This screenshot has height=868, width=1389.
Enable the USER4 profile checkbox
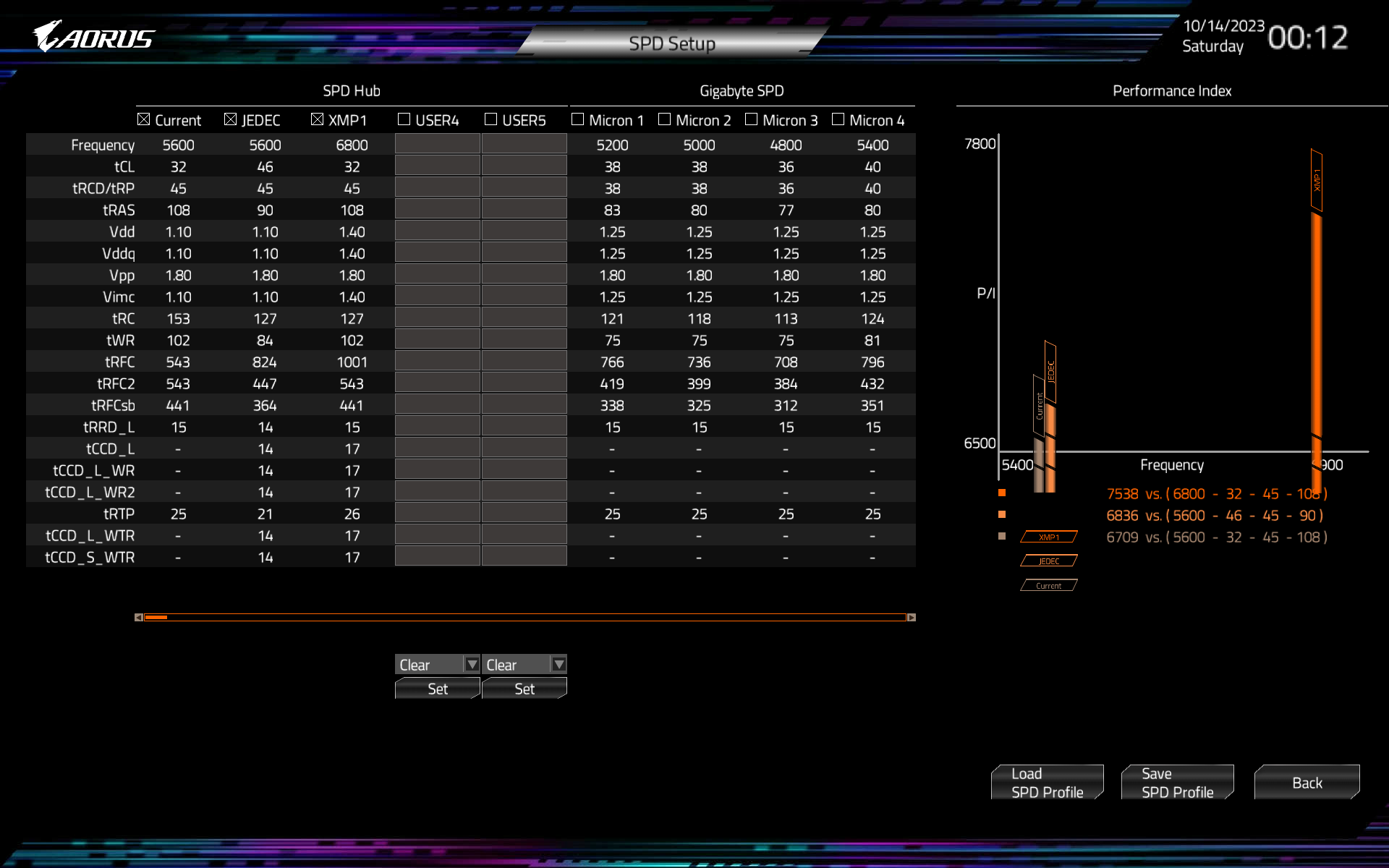point(404,119)
